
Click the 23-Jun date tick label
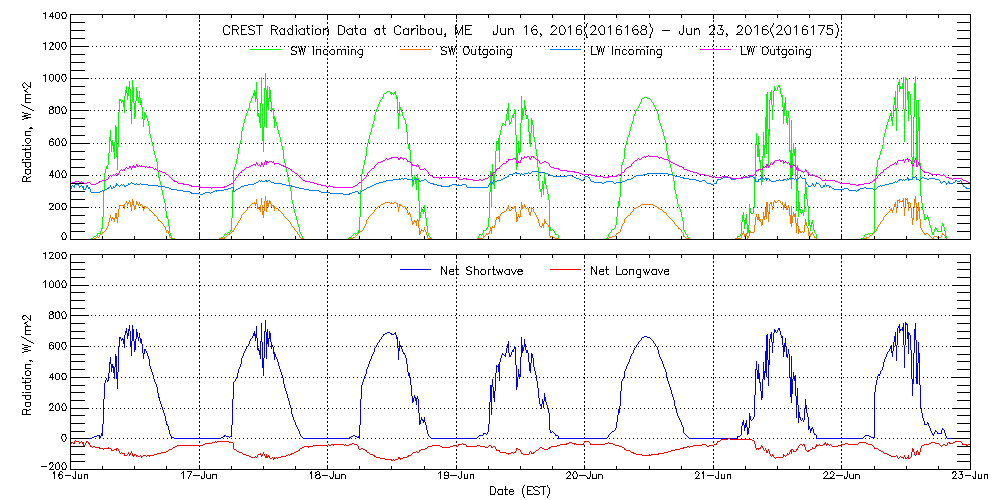tap(969, 477)
